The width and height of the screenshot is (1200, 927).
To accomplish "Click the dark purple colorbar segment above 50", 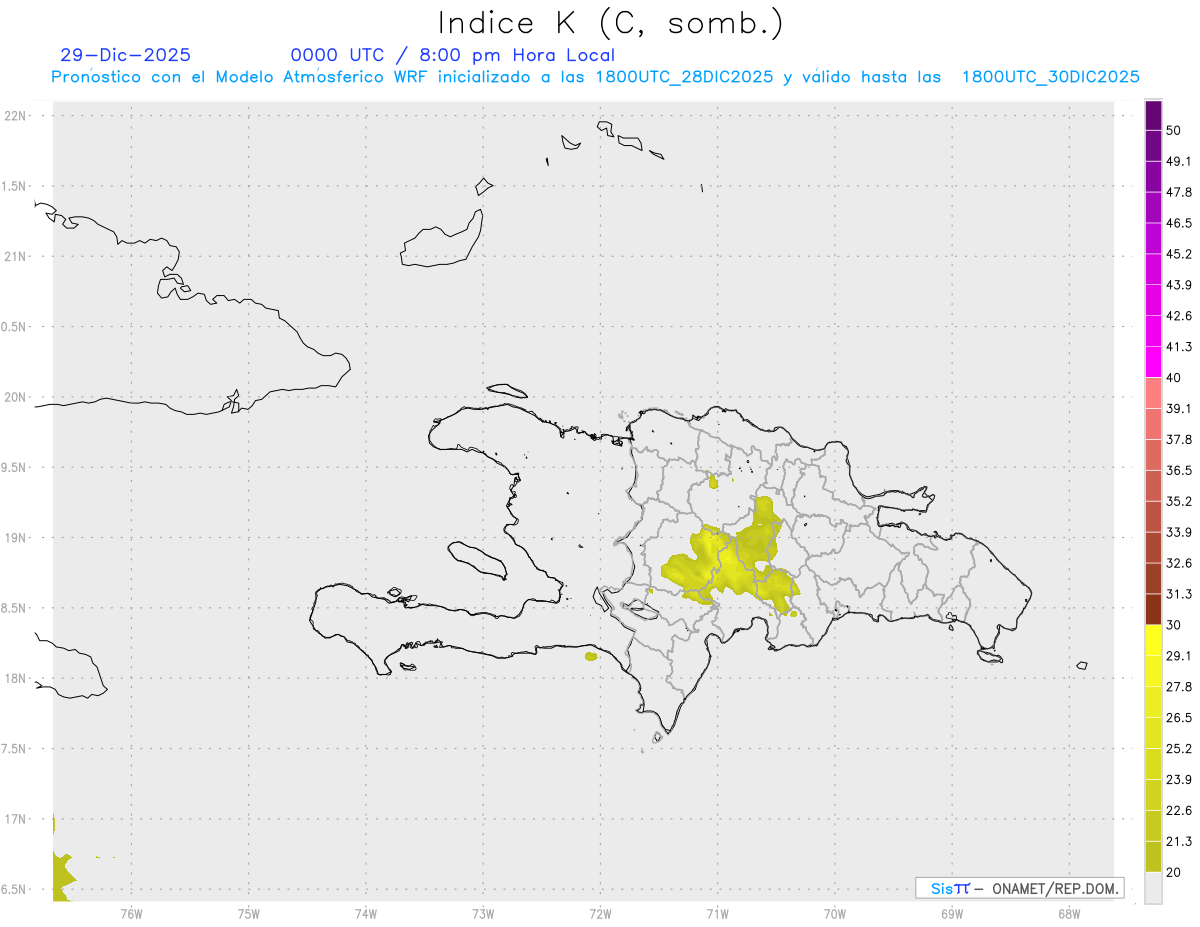I will (1153, 116).
